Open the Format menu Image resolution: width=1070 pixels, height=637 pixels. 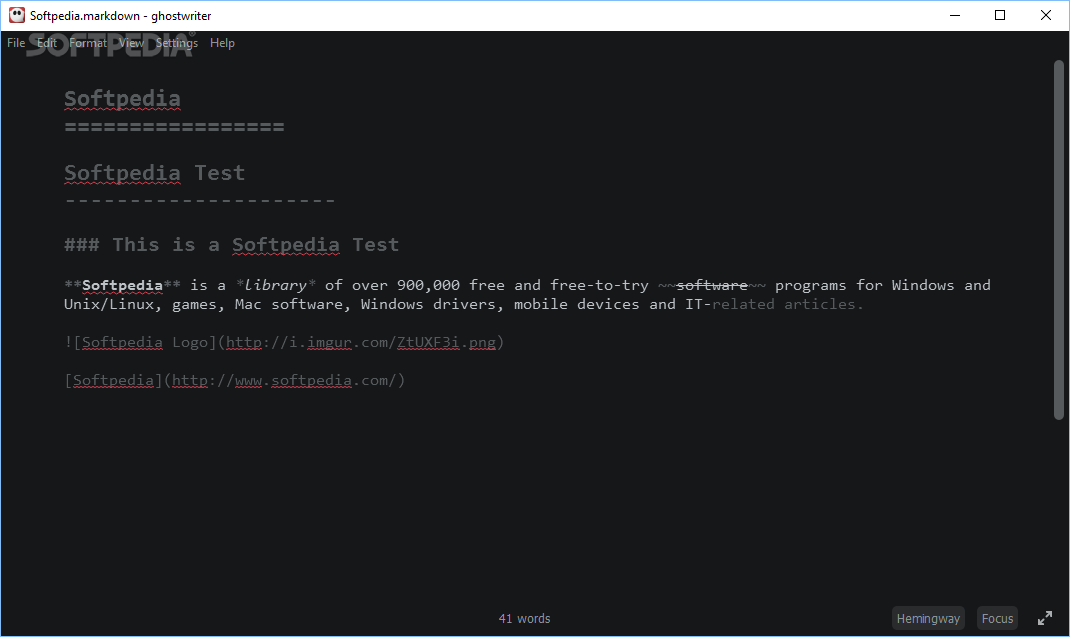pyautogui.click(x=88, y=43)
